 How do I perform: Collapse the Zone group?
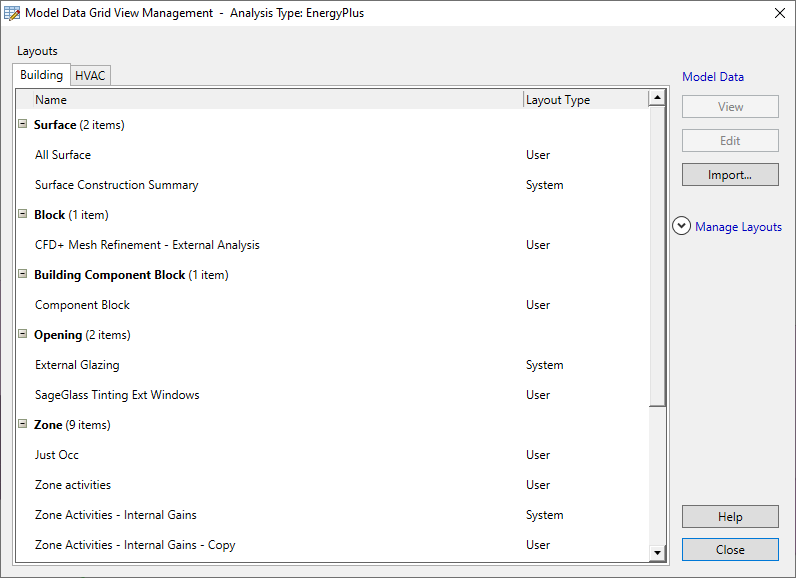point(23,425)
